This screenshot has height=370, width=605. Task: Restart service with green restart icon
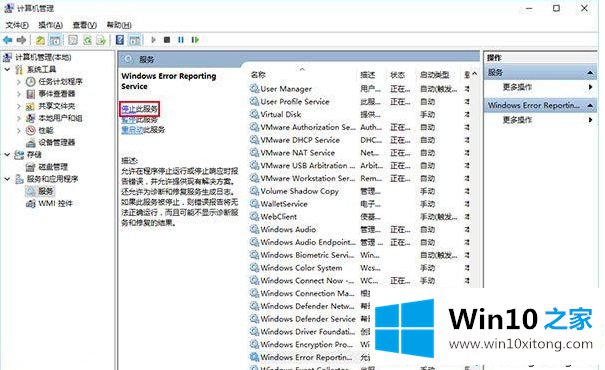[x=195, y=40]
